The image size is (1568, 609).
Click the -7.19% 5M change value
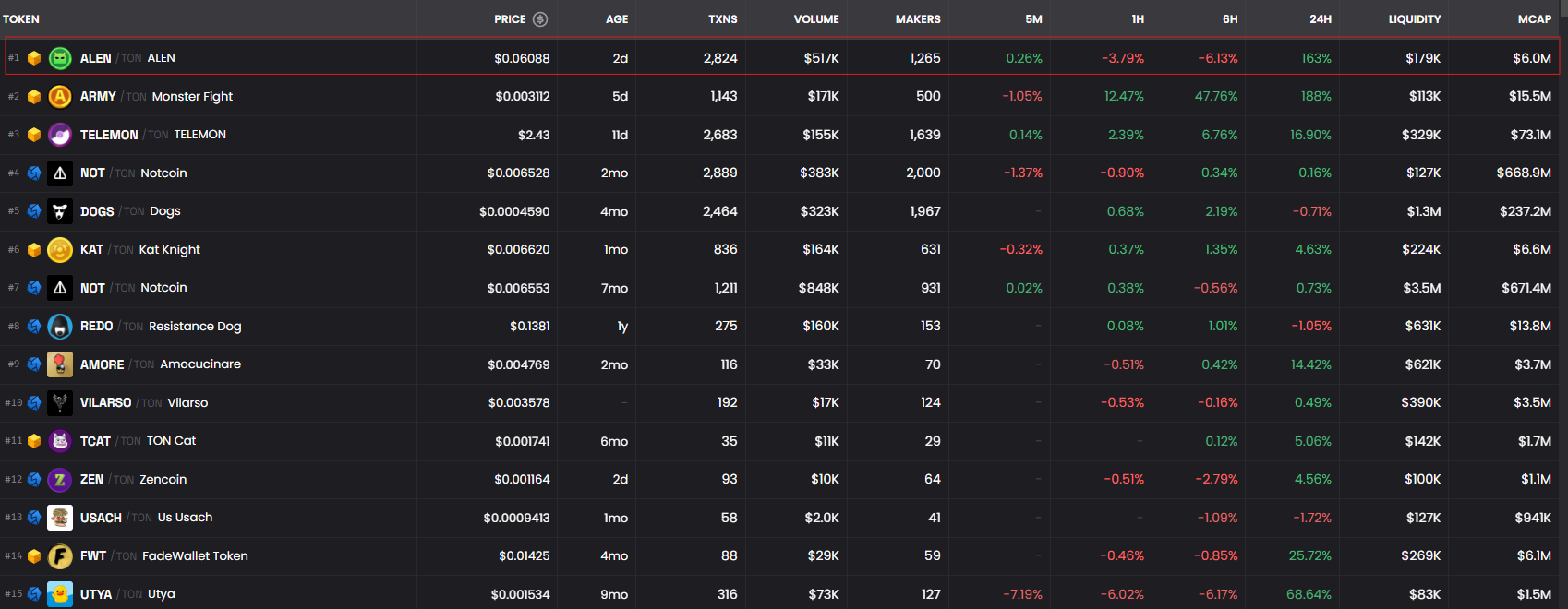[1022, 594]
